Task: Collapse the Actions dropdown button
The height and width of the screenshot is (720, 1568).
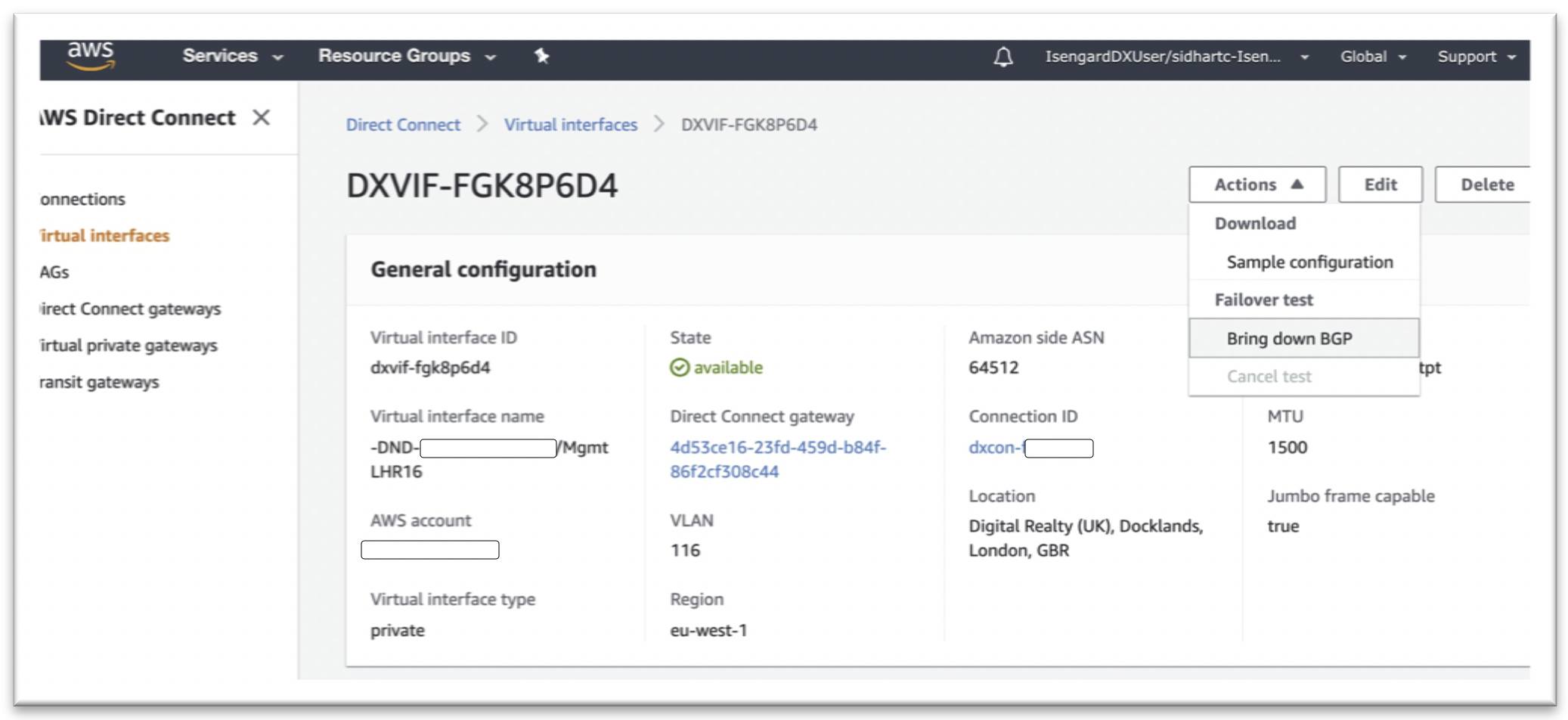Action: [x=1257, y=185]
